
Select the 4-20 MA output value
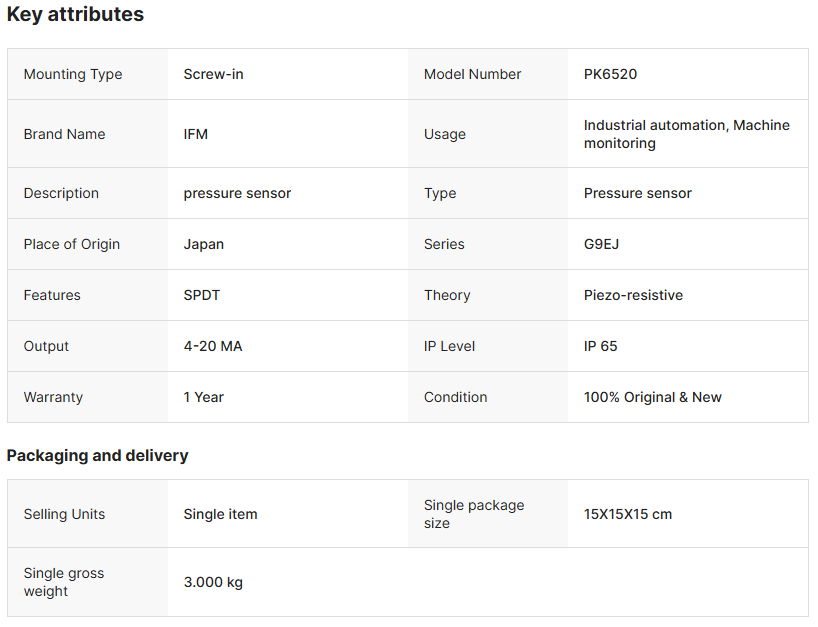tap(213, 346)
